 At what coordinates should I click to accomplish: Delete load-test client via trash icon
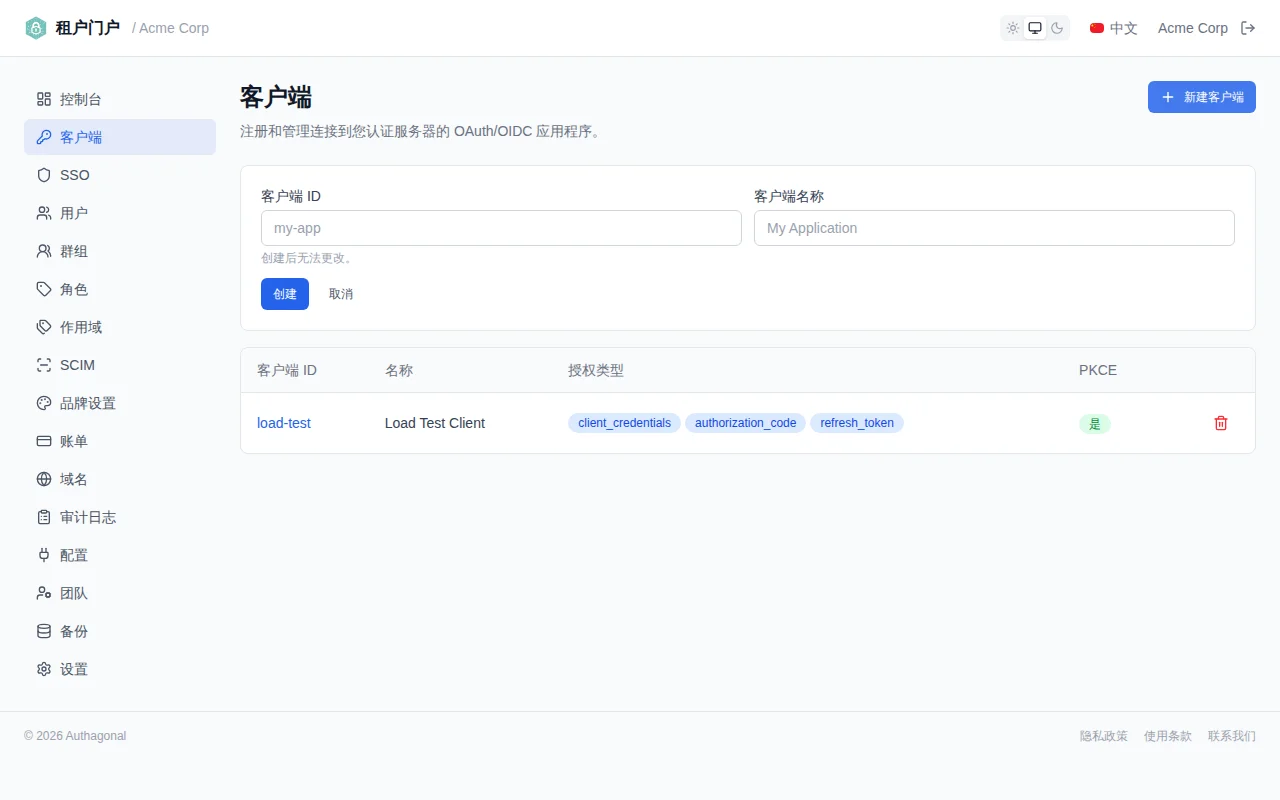pos(1221,423)
